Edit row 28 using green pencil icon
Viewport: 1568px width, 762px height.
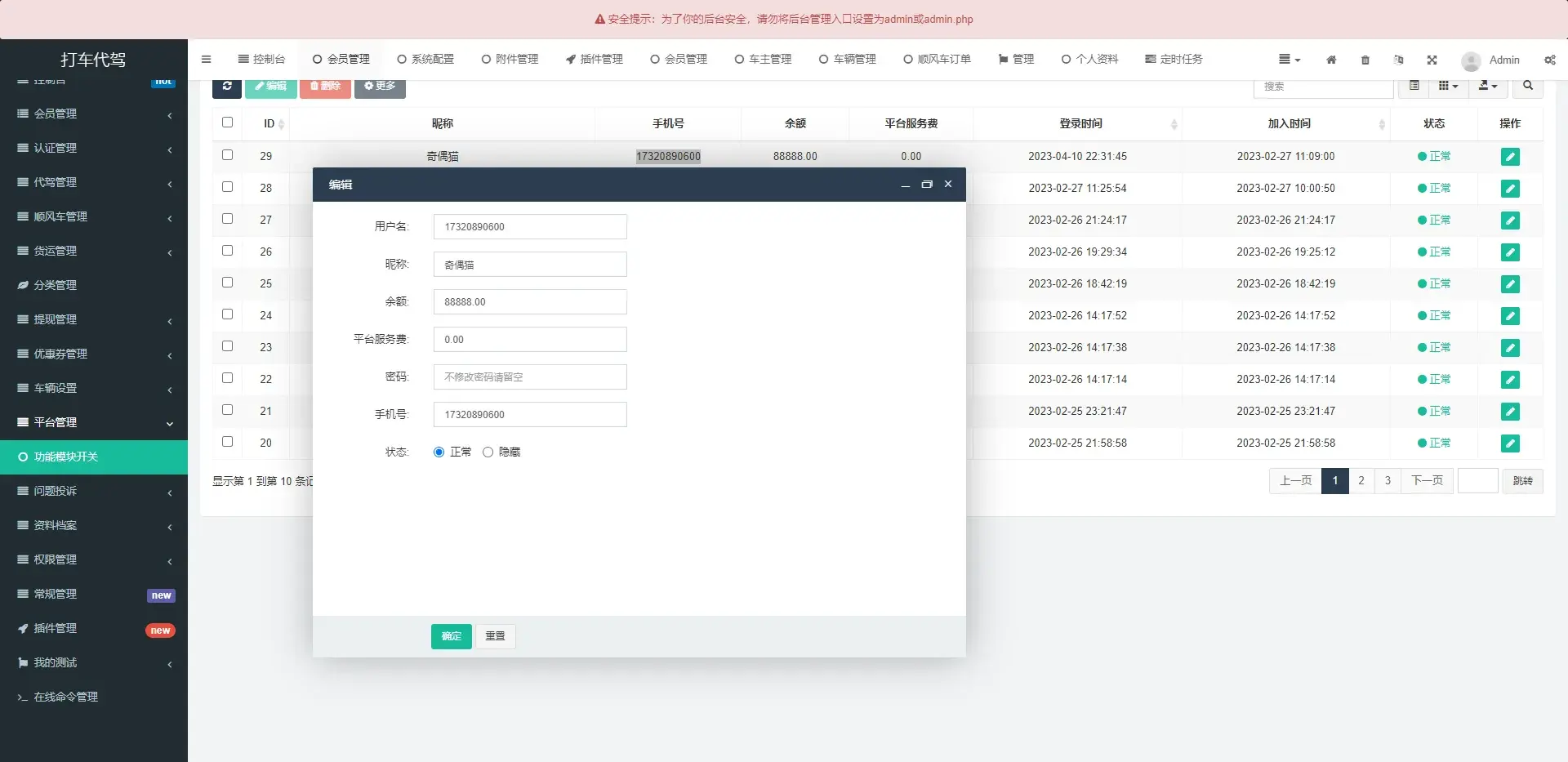(1510, 189)
